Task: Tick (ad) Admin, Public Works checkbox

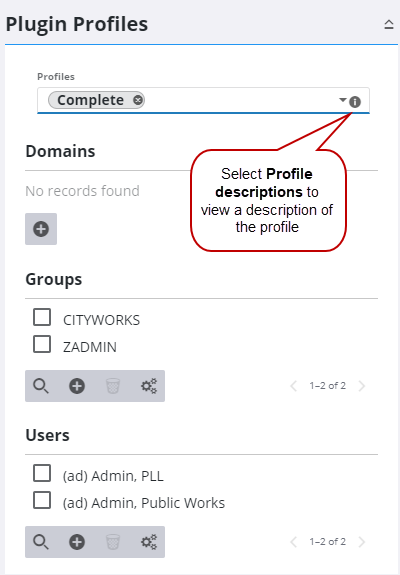Action: (x=42, y=500)
